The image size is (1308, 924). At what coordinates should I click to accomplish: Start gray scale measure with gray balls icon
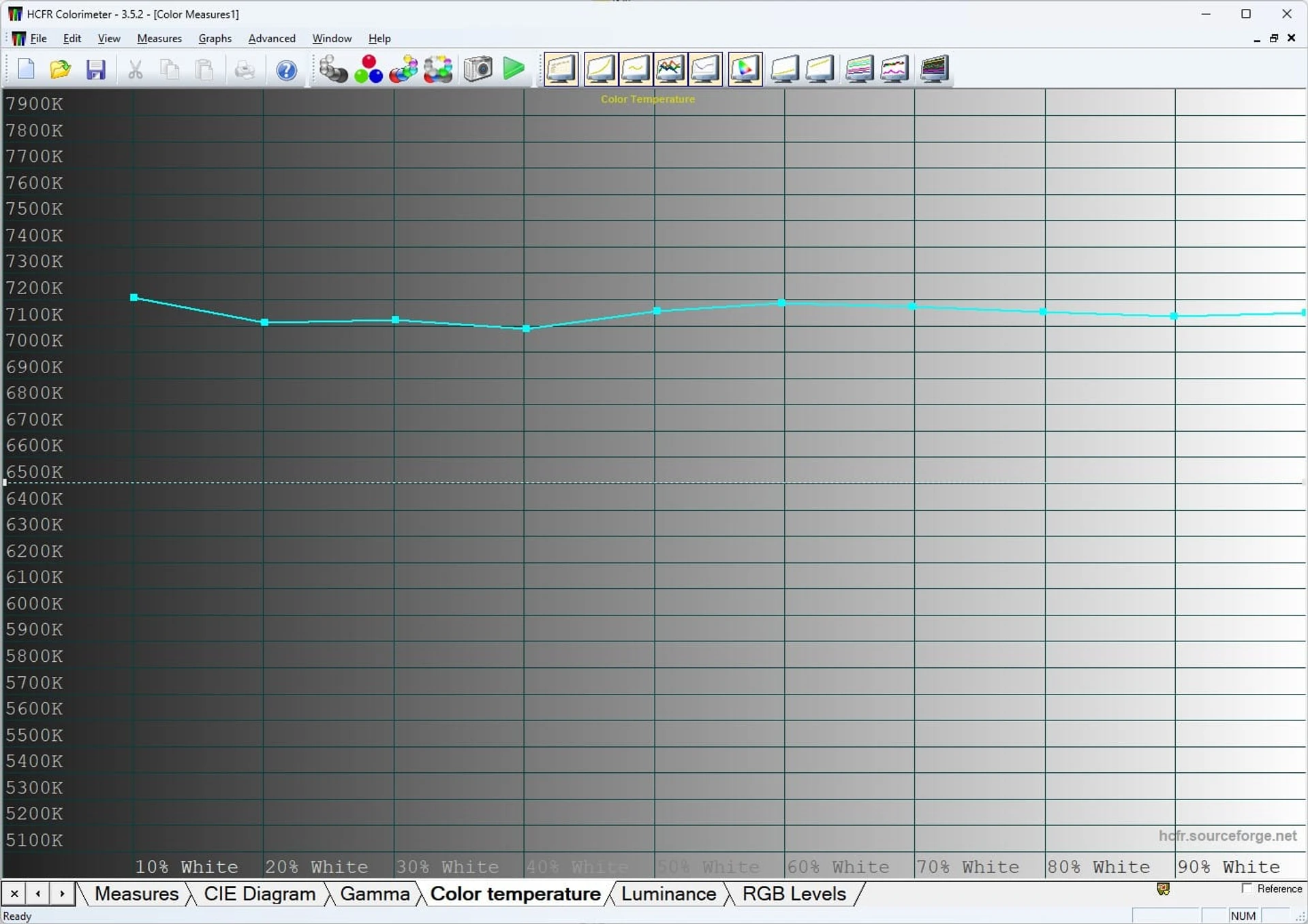click(x=333, y=69)
